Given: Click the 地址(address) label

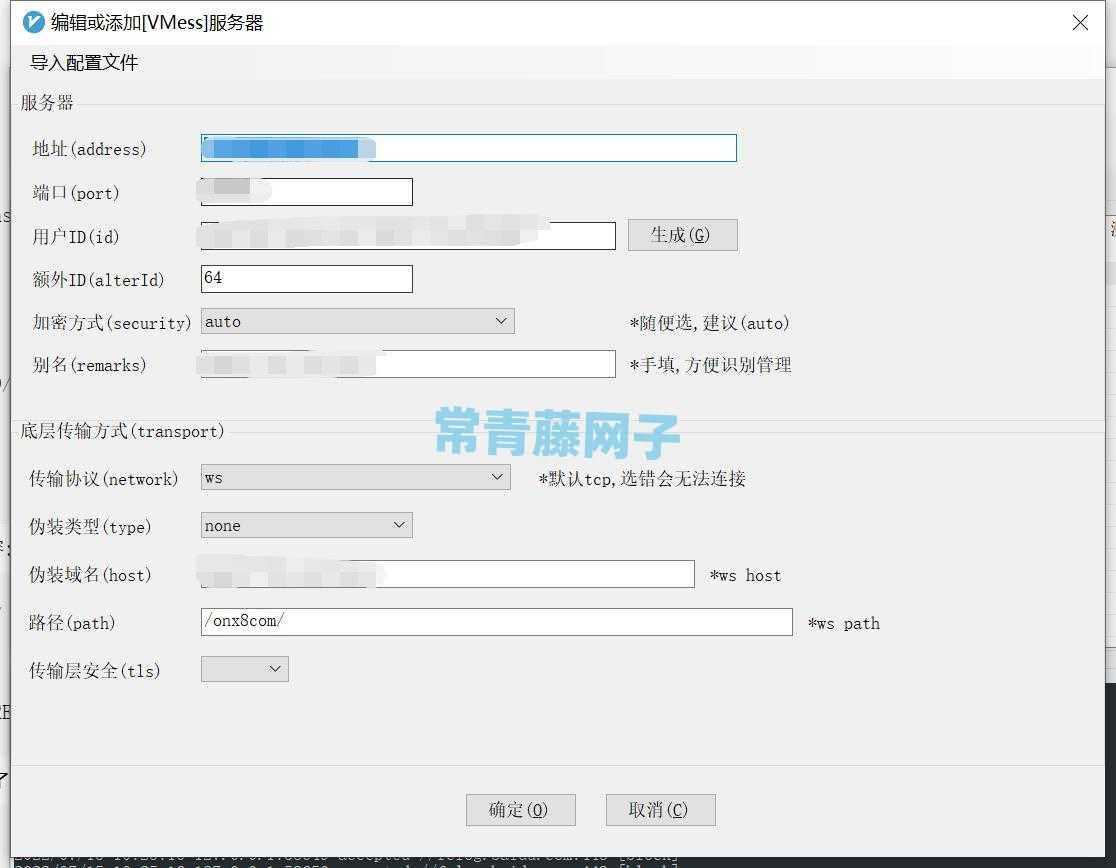Looking at the screenshot, I should click(90, 149).
